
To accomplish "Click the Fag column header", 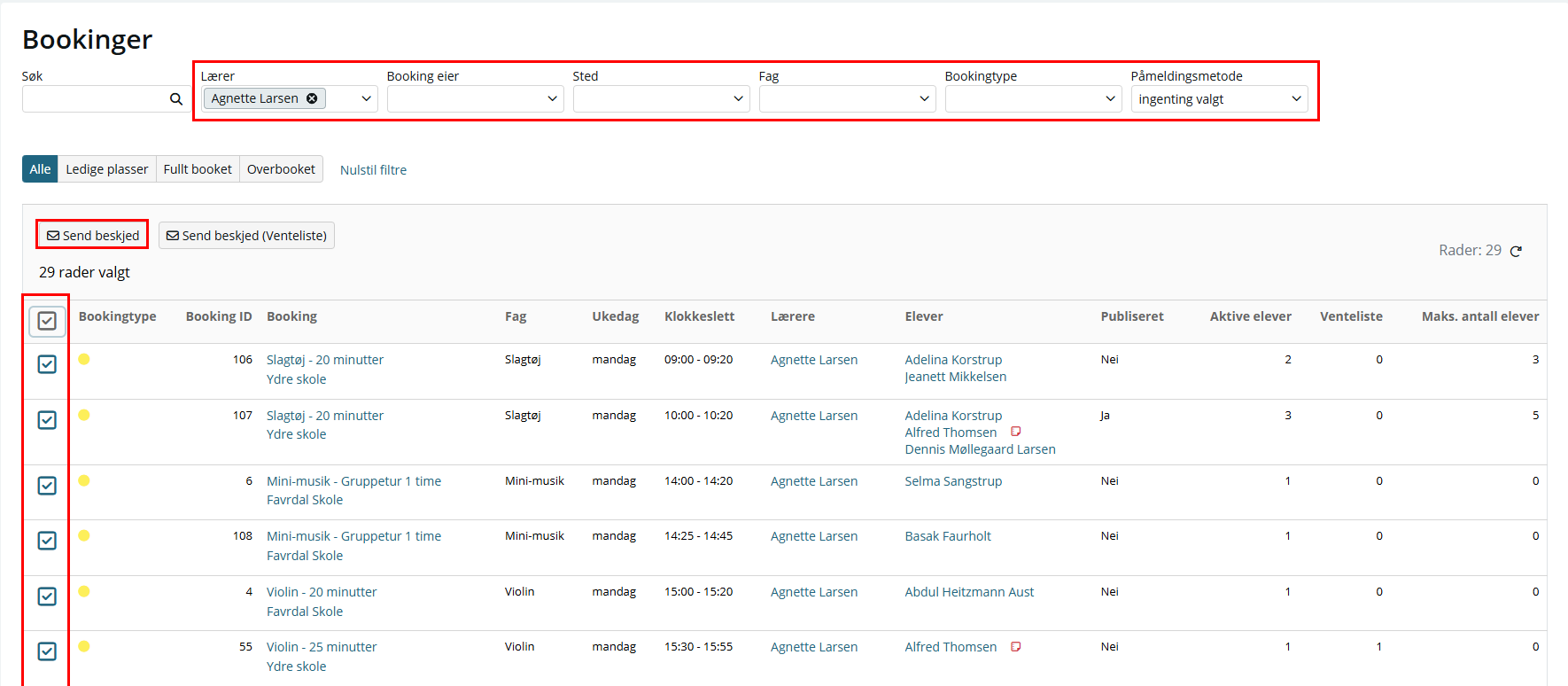I will pyautogui.click(x=516, y=316).
